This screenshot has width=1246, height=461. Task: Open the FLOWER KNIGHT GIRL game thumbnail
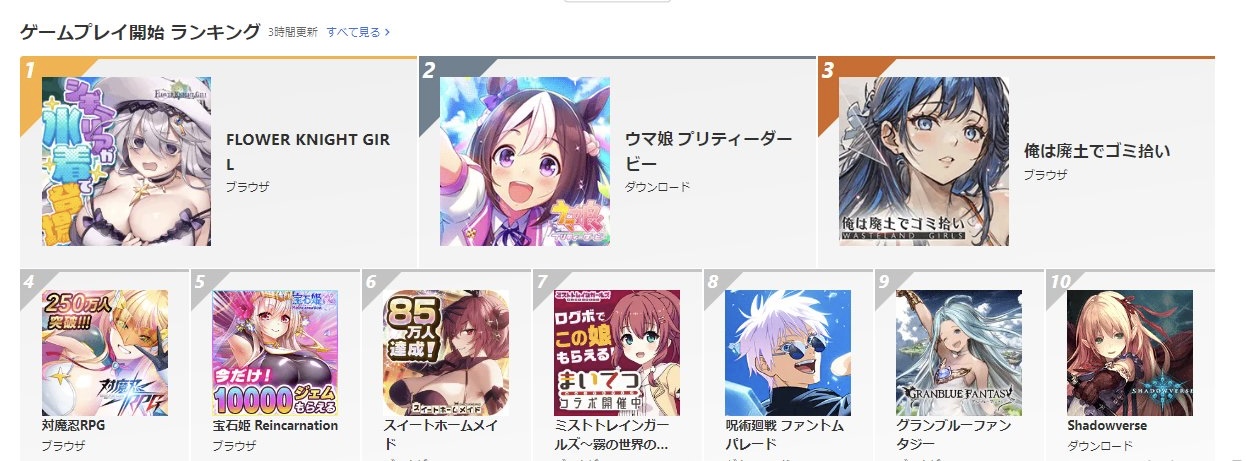126,161
